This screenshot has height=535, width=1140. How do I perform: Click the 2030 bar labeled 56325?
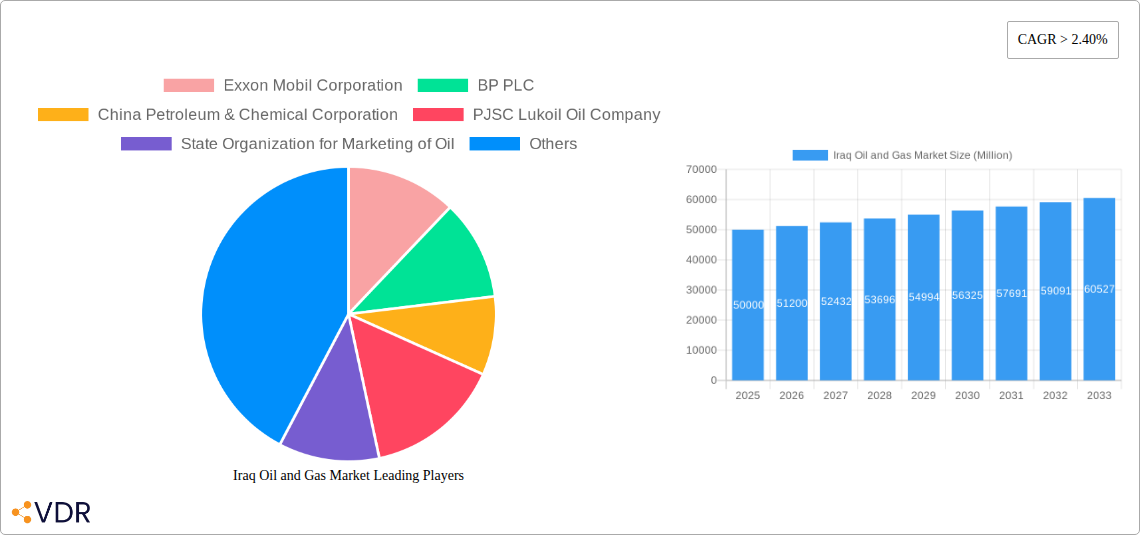(x=968, y=296)
